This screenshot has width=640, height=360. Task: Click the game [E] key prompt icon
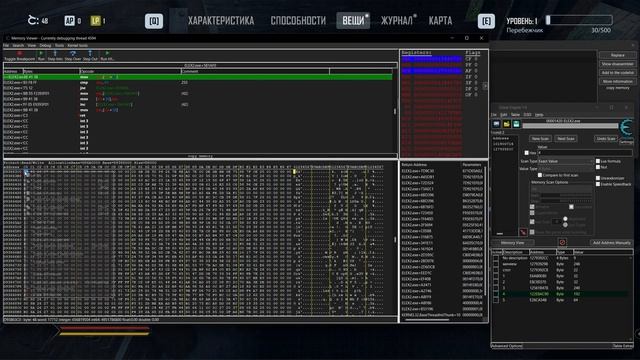point(486,21)
